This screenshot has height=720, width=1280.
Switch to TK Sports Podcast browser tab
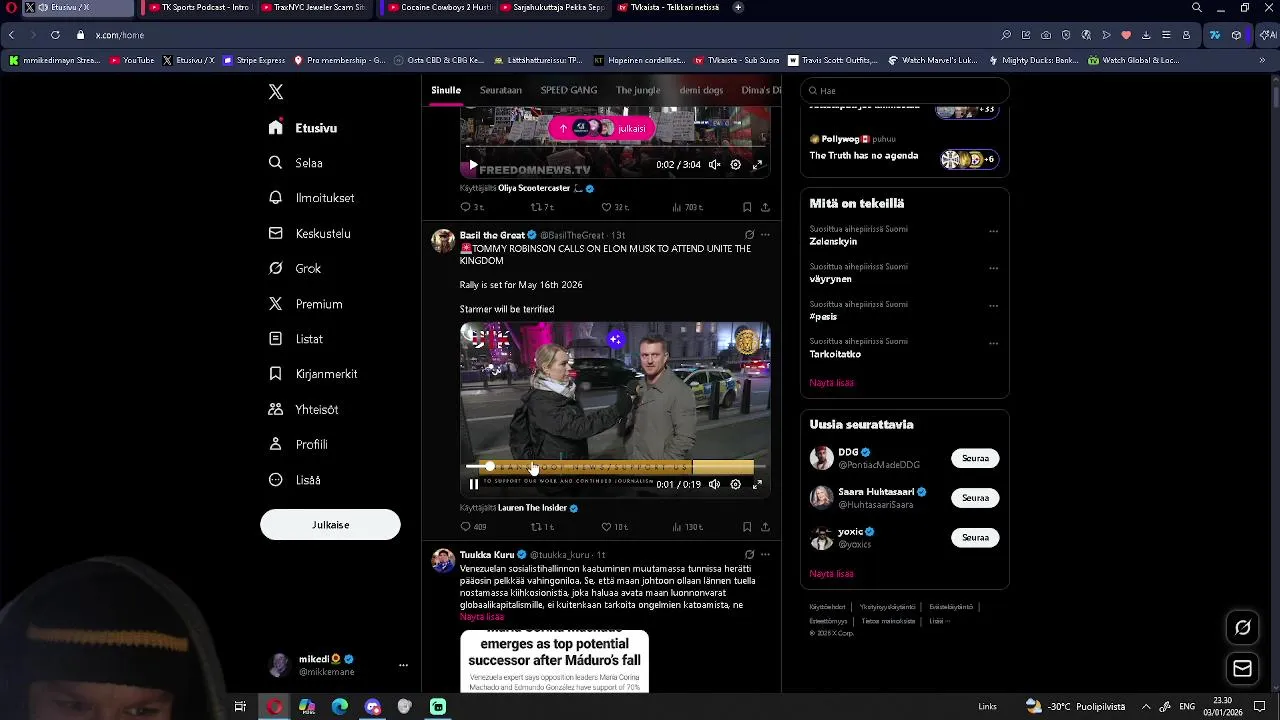(x=197, y=7)
